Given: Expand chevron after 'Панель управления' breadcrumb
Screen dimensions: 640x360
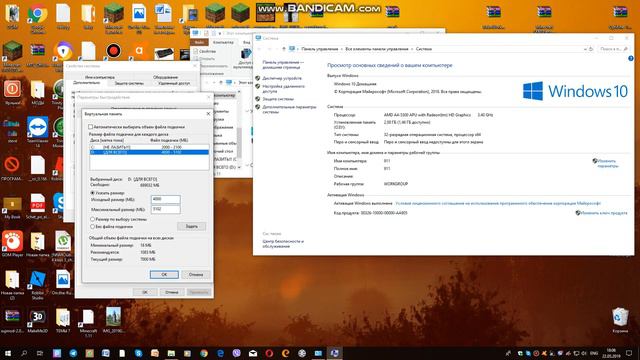Looking at the screenshot, I should 342,49.
